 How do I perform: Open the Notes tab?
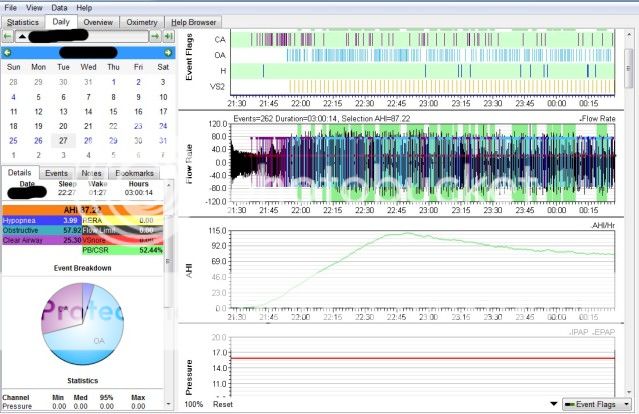pos(91,173)
